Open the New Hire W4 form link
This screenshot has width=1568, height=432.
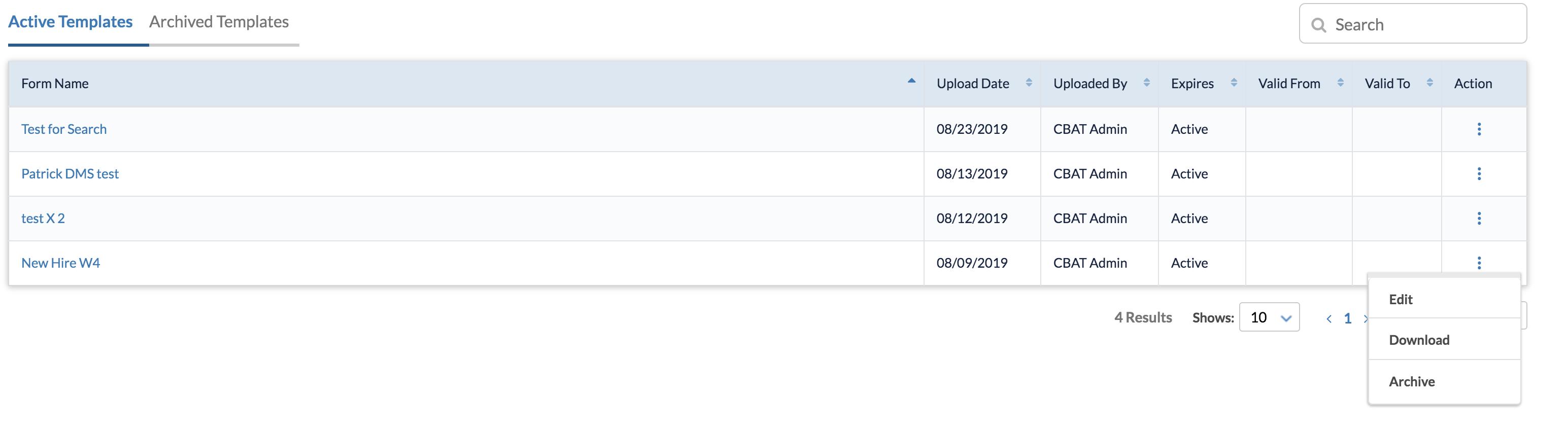60,263
